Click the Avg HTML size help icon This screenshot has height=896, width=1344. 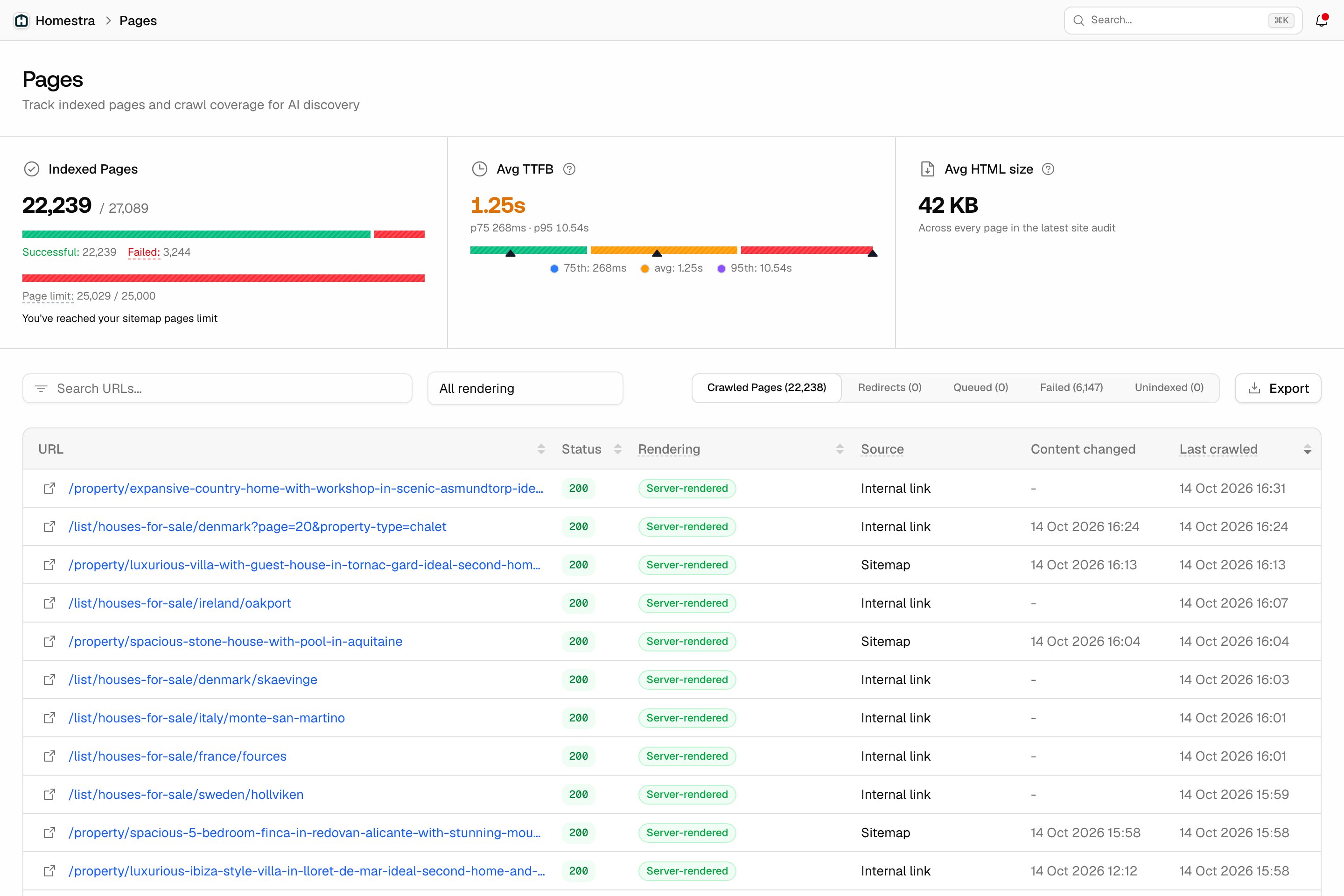1048,169
